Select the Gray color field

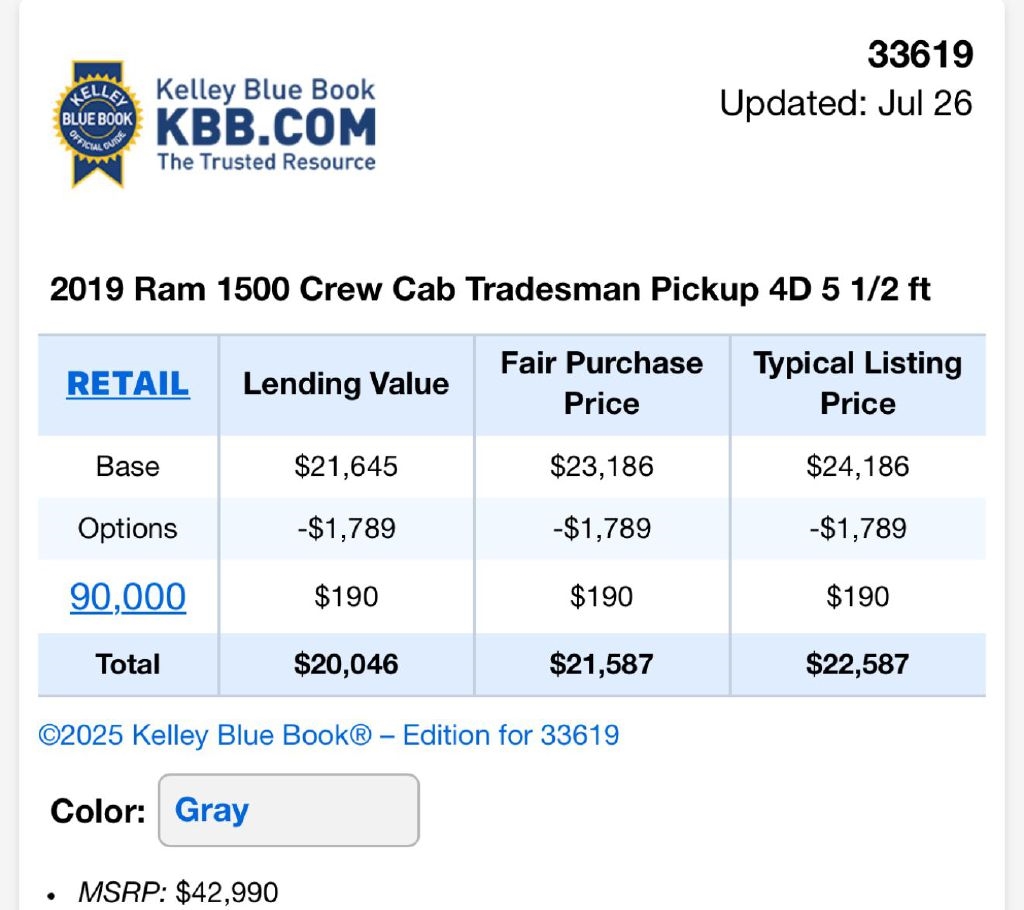tap(288, 810)
